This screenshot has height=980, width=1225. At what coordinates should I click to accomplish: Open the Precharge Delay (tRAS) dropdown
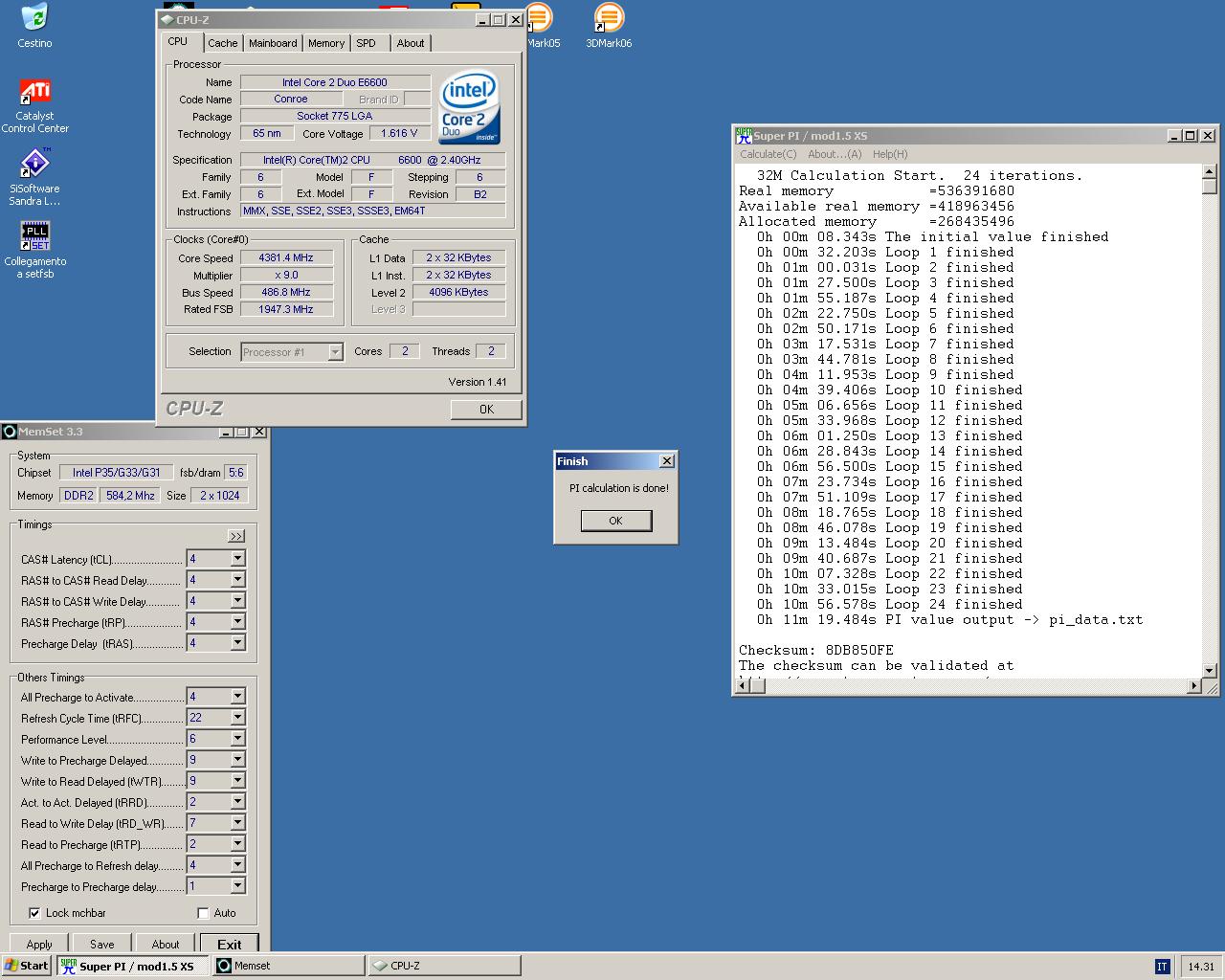coord(237,643)
